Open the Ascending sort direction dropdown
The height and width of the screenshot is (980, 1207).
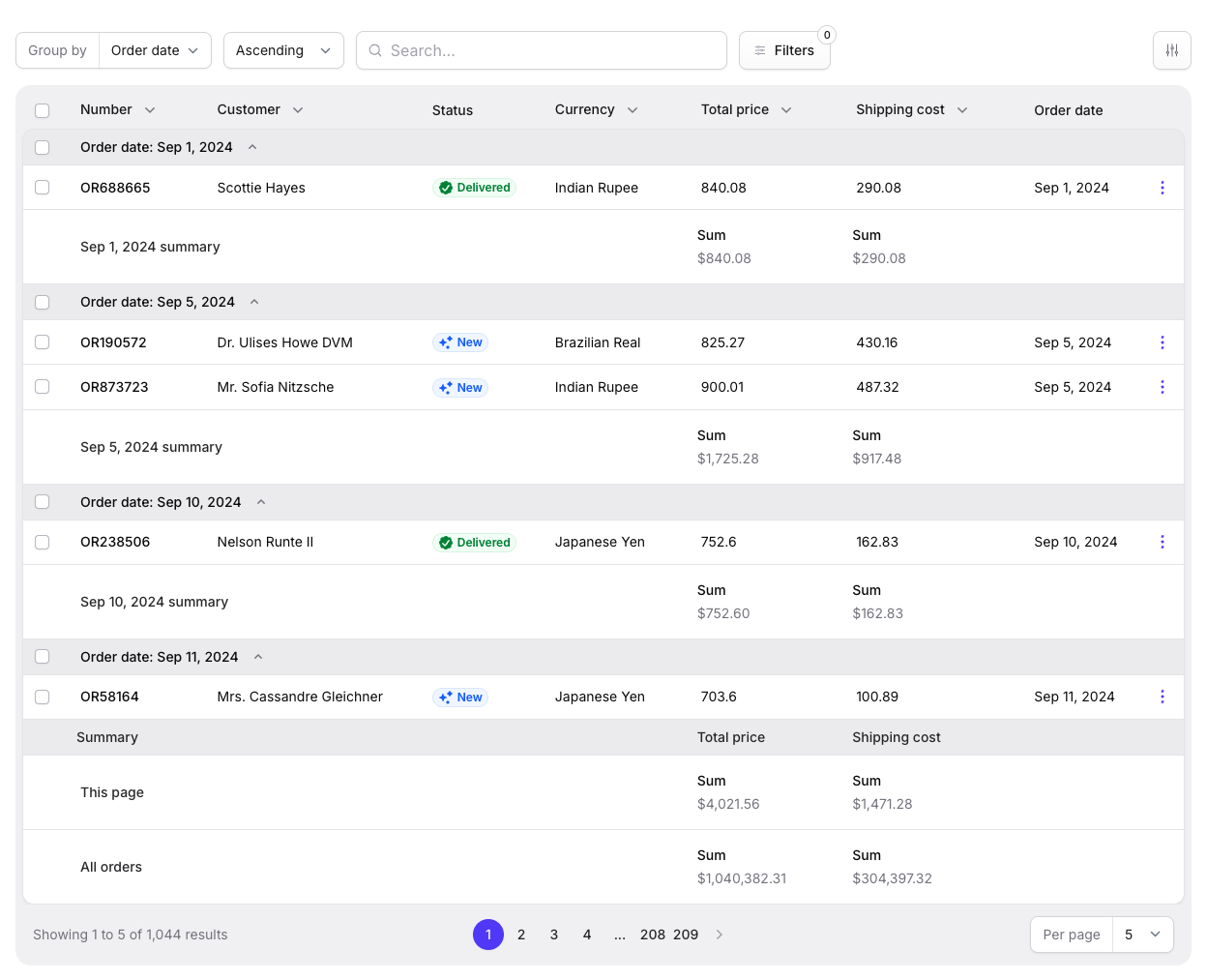click(283, 50)
